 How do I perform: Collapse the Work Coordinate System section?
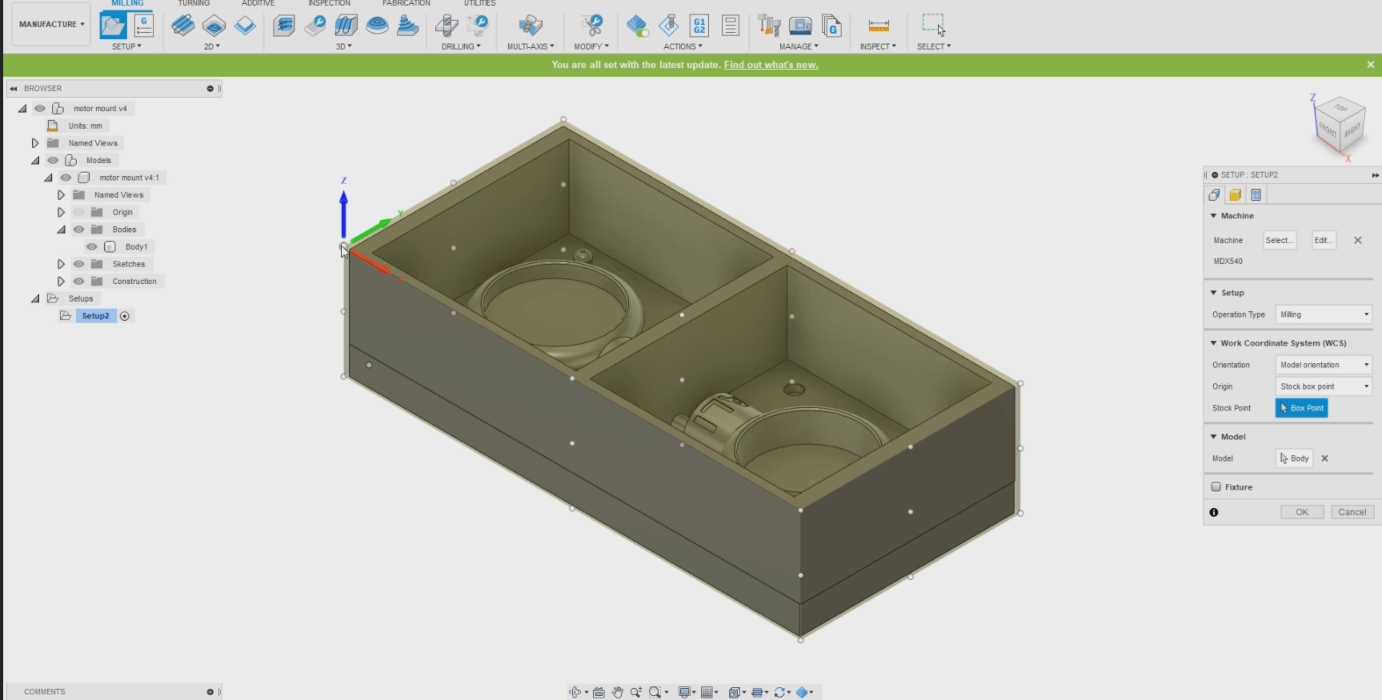1214,343
